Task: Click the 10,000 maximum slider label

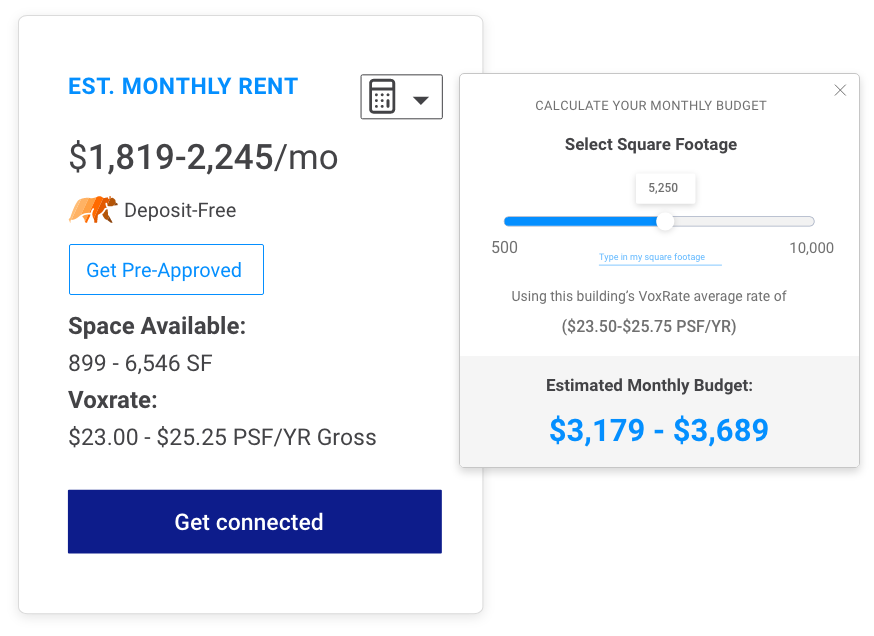Action: pyautogui.click(x=812, y=247)
